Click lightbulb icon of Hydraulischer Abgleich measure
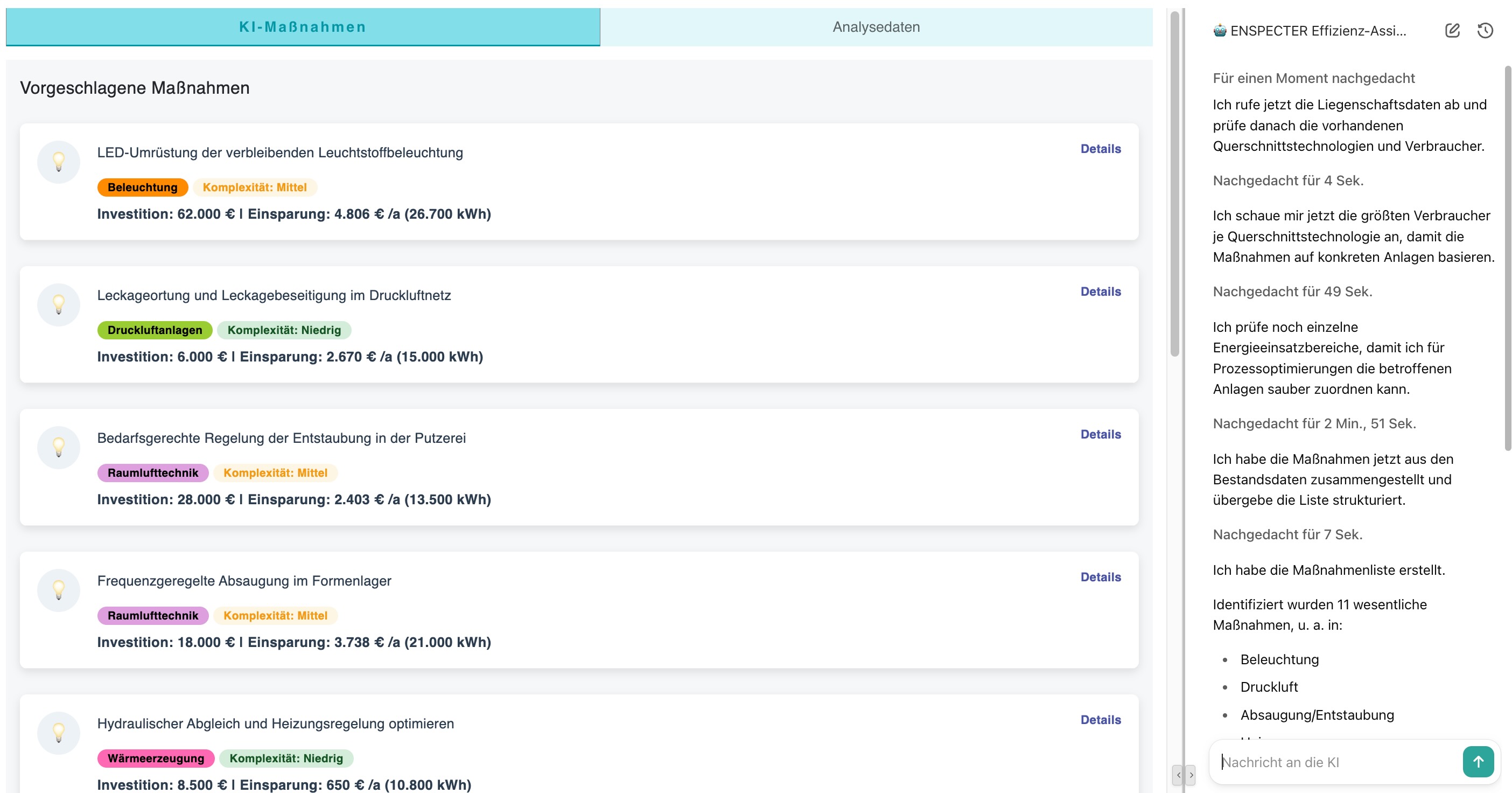 (x=59, y=733)
